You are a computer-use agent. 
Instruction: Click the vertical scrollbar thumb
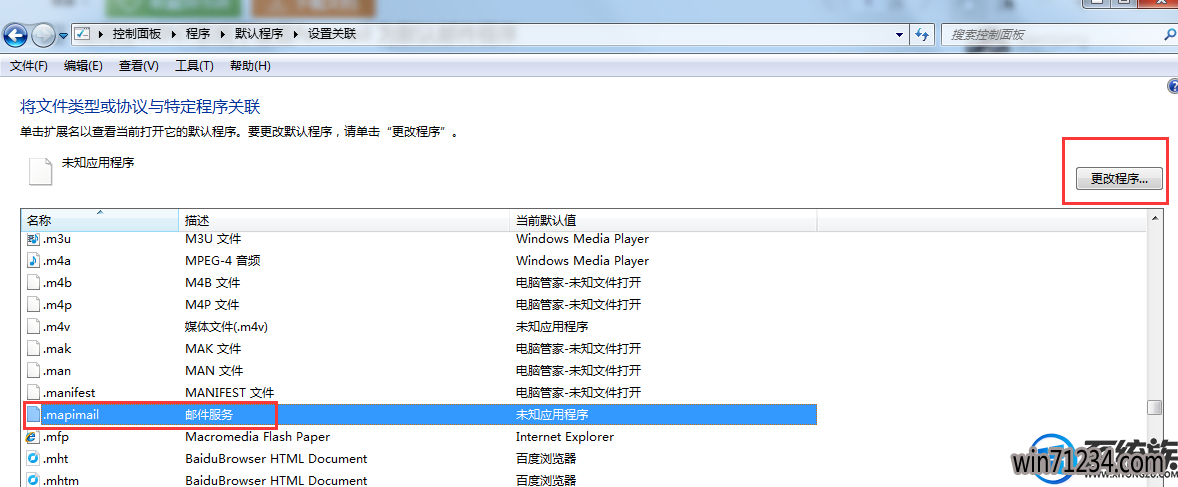tap(1155, 407)
